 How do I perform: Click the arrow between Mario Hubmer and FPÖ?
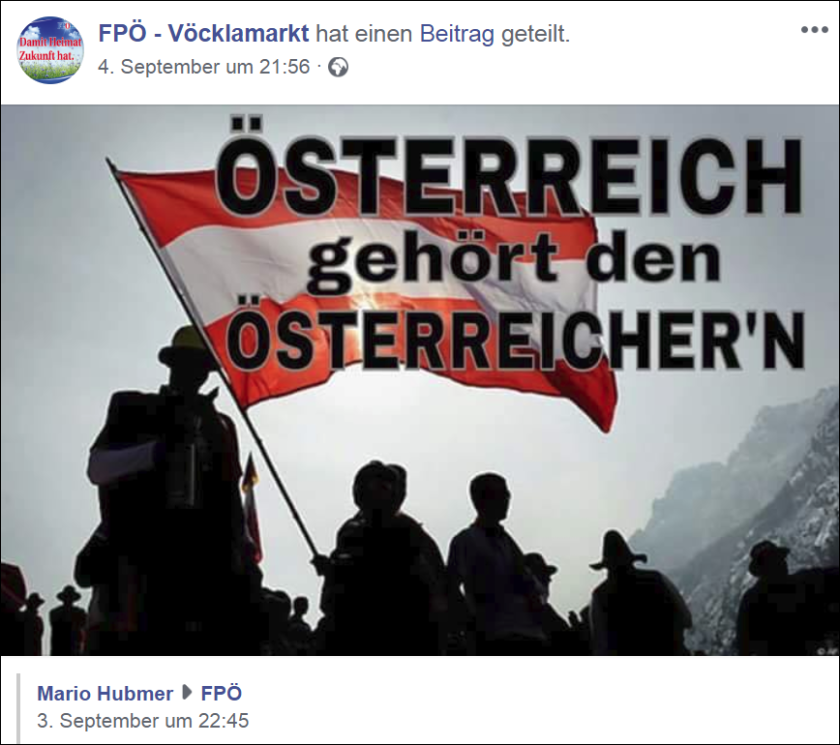187,693
